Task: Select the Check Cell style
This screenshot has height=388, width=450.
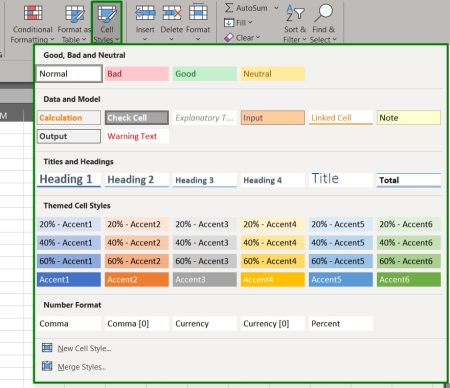Action: point(137,118)
